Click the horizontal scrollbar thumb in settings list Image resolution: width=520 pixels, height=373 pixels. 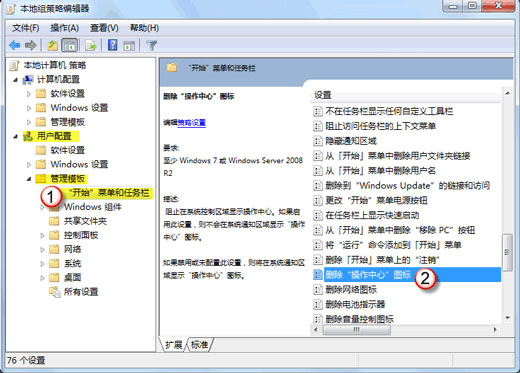point(357,330)
